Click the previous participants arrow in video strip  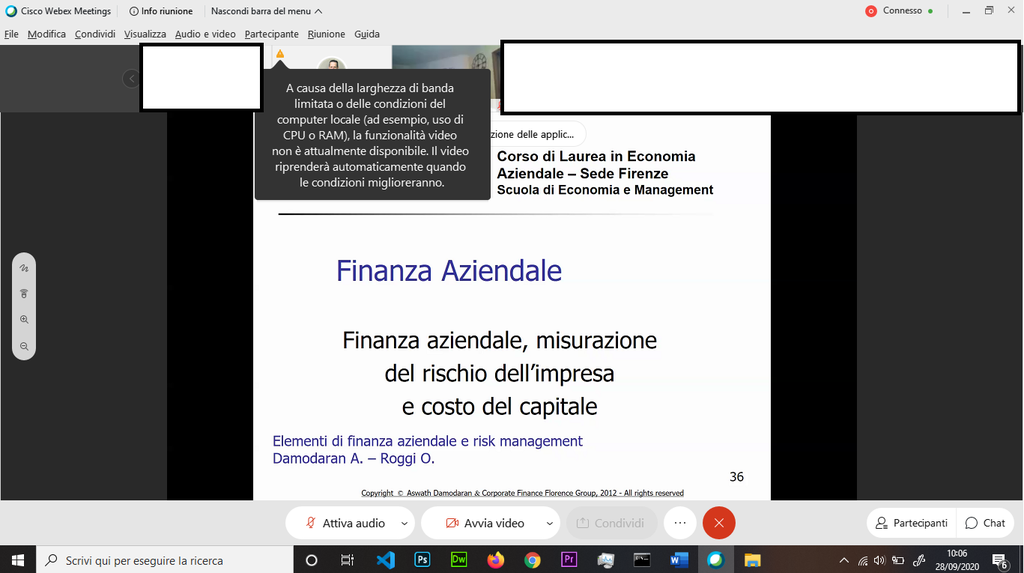coord(131,79)
